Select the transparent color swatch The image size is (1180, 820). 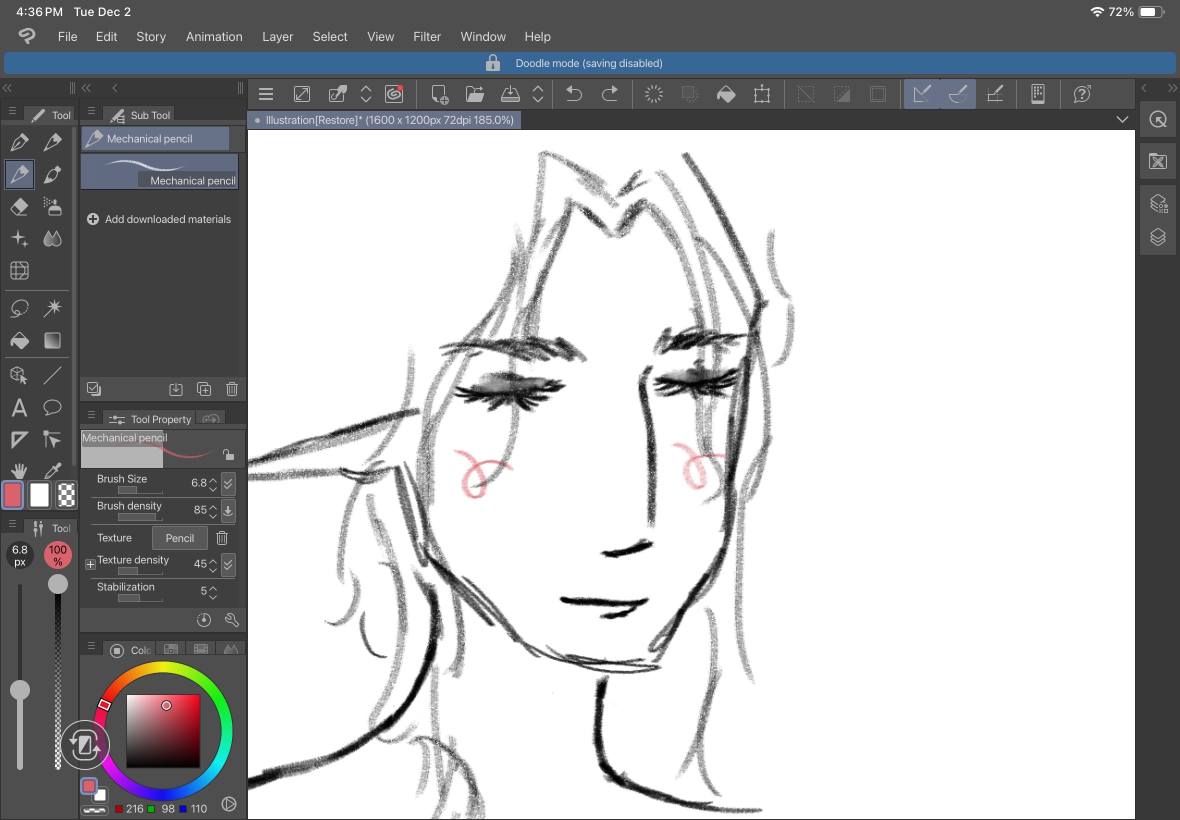(67, 495)
